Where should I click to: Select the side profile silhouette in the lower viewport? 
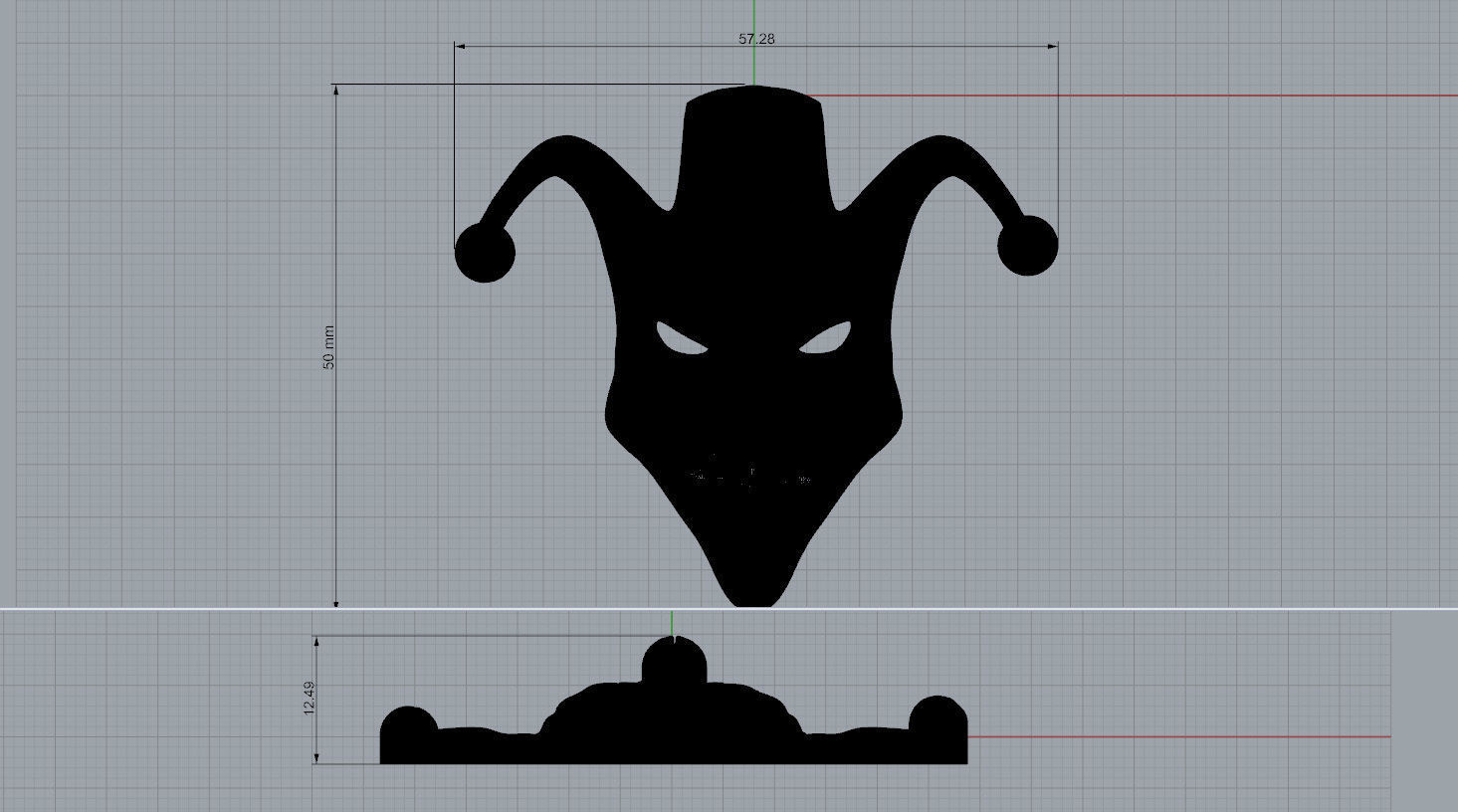pos(674,722)
